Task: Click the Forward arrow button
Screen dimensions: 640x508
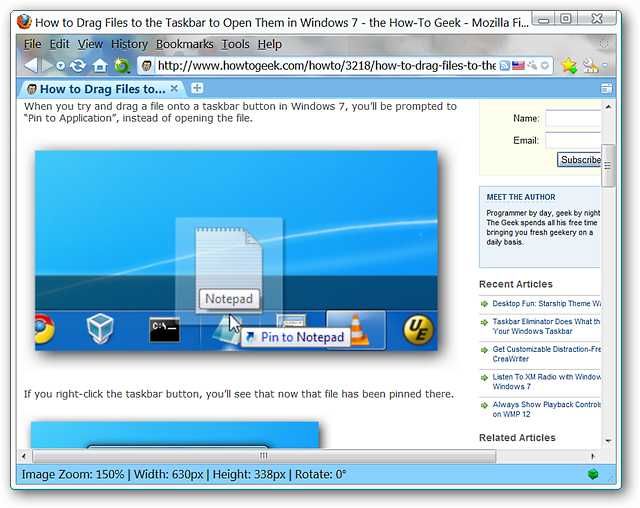Action: [48, 65]
